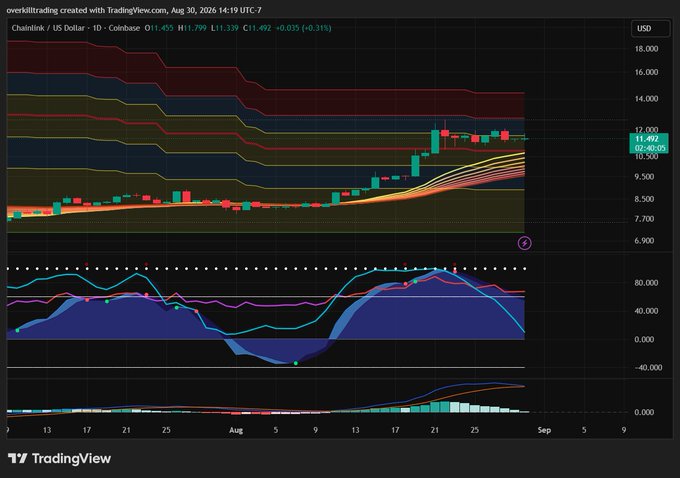Image resolution: width=680 pixels, height=478 pixels.
Task: Click the 21 date label after Aug
Action: point(435,430)
